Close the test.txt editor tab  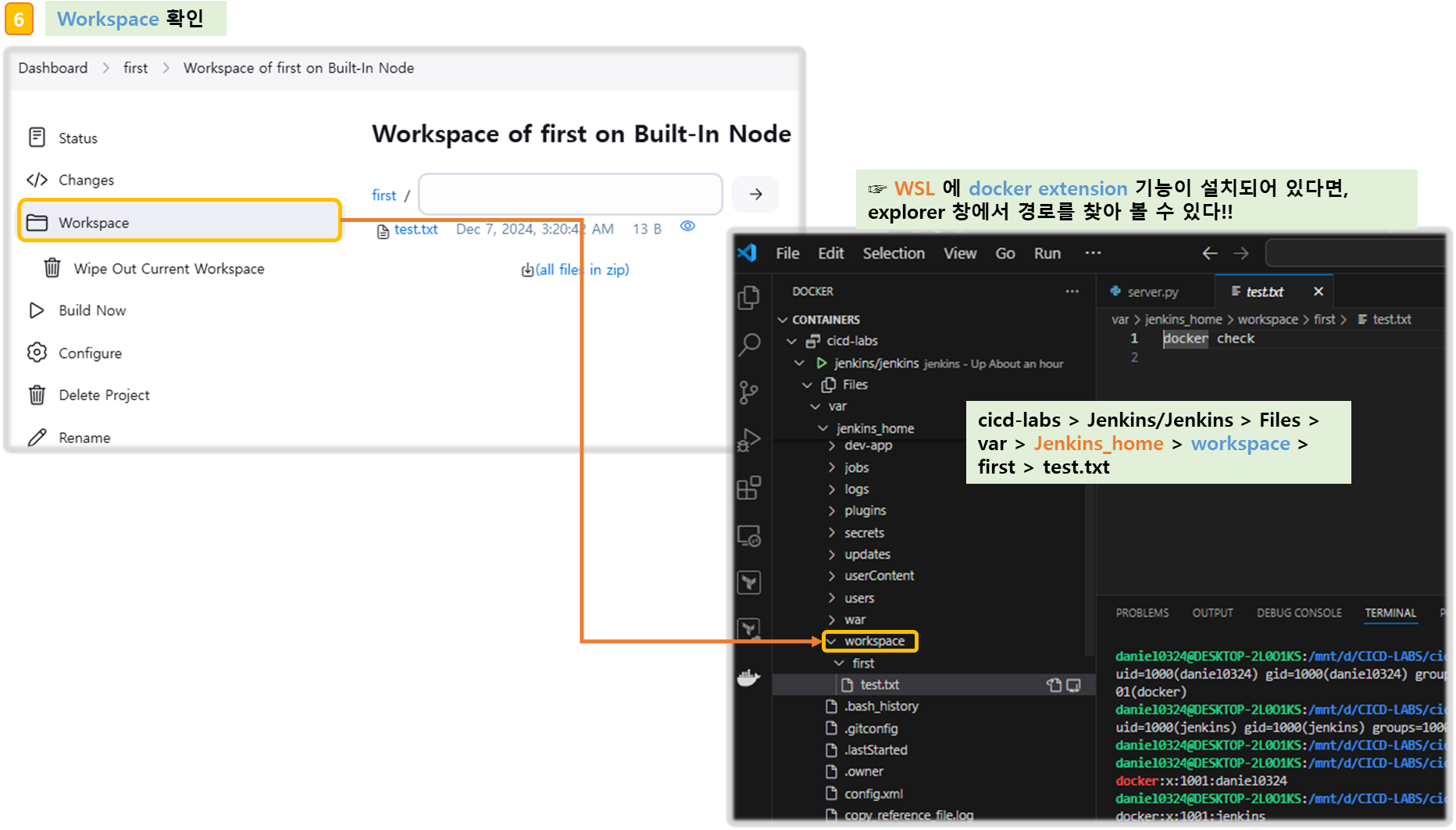coord(1319,292)
